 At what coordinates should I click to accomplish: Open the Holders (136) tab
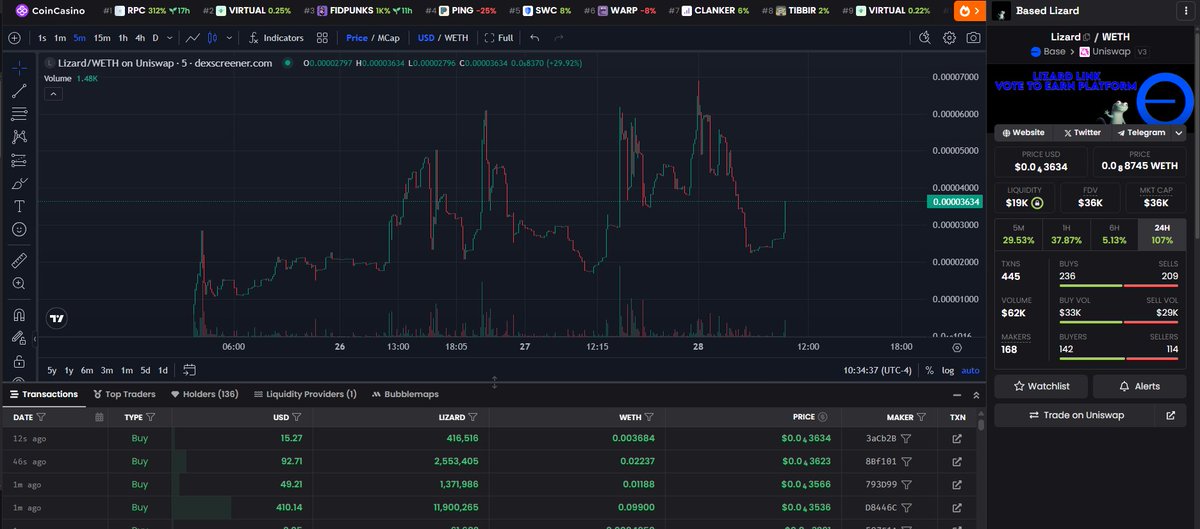pyautogui.click(x=205, y=394)
